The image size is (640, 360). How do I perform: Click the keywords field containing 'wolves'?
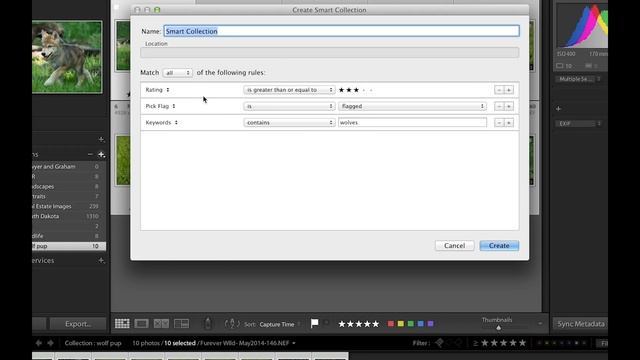click(x=412, y=122)
